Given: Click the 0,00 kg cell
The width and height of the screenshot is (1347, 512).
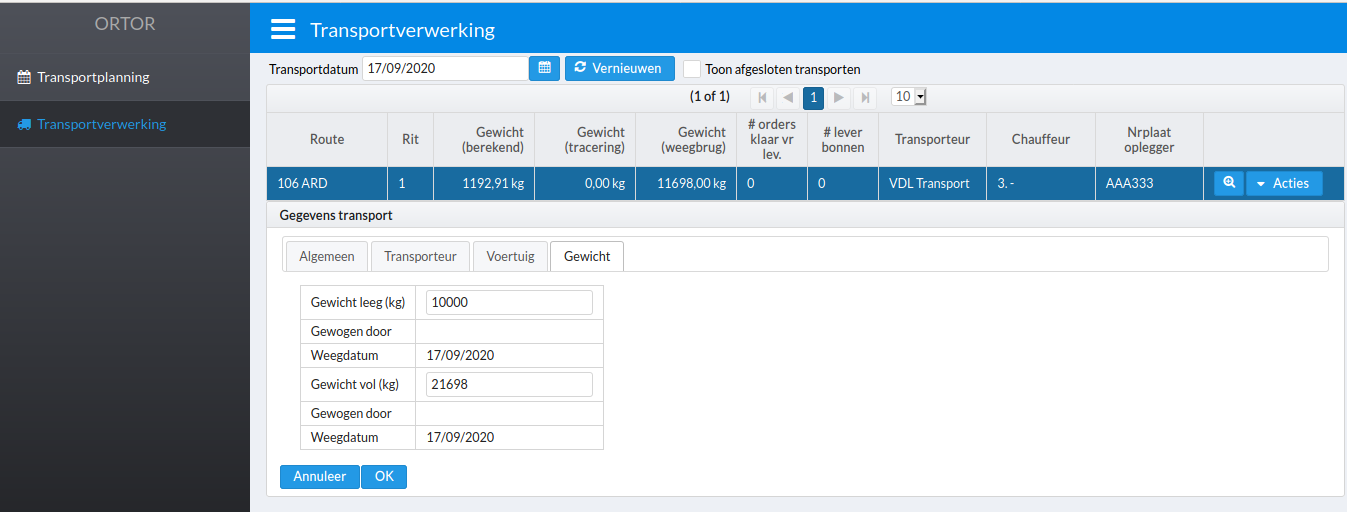Looking at the screenshot, I should [x=585, y=183].
